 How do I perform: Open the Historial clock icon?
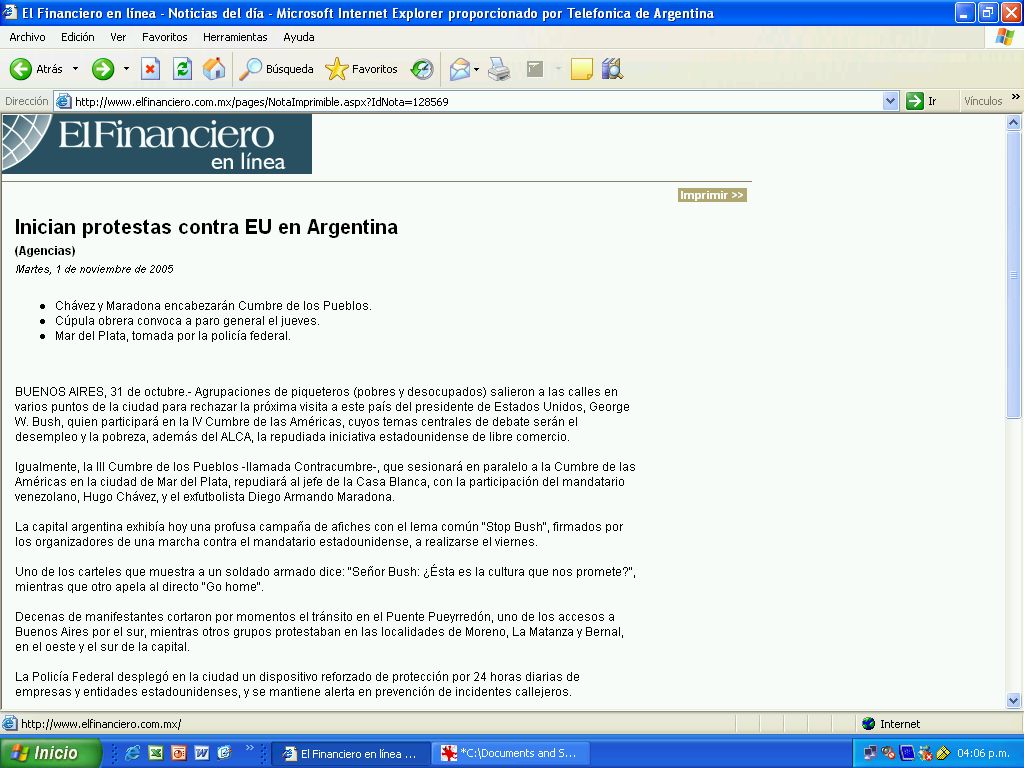422,69
